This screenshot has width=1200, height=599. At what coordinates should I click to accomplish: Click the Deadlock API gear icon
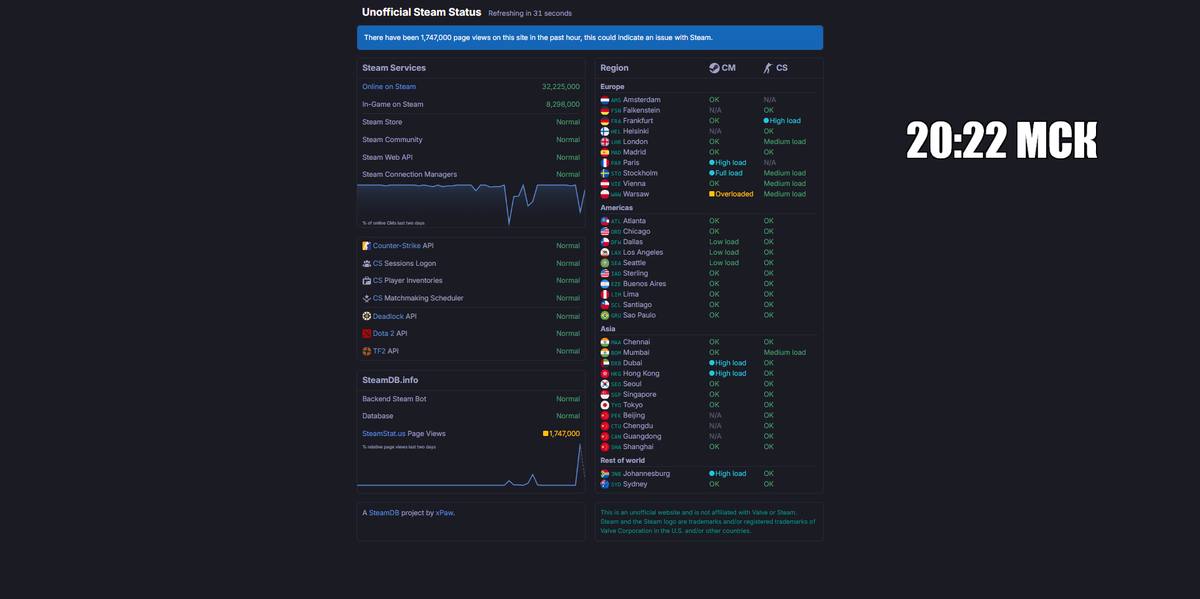click(366, 315)
